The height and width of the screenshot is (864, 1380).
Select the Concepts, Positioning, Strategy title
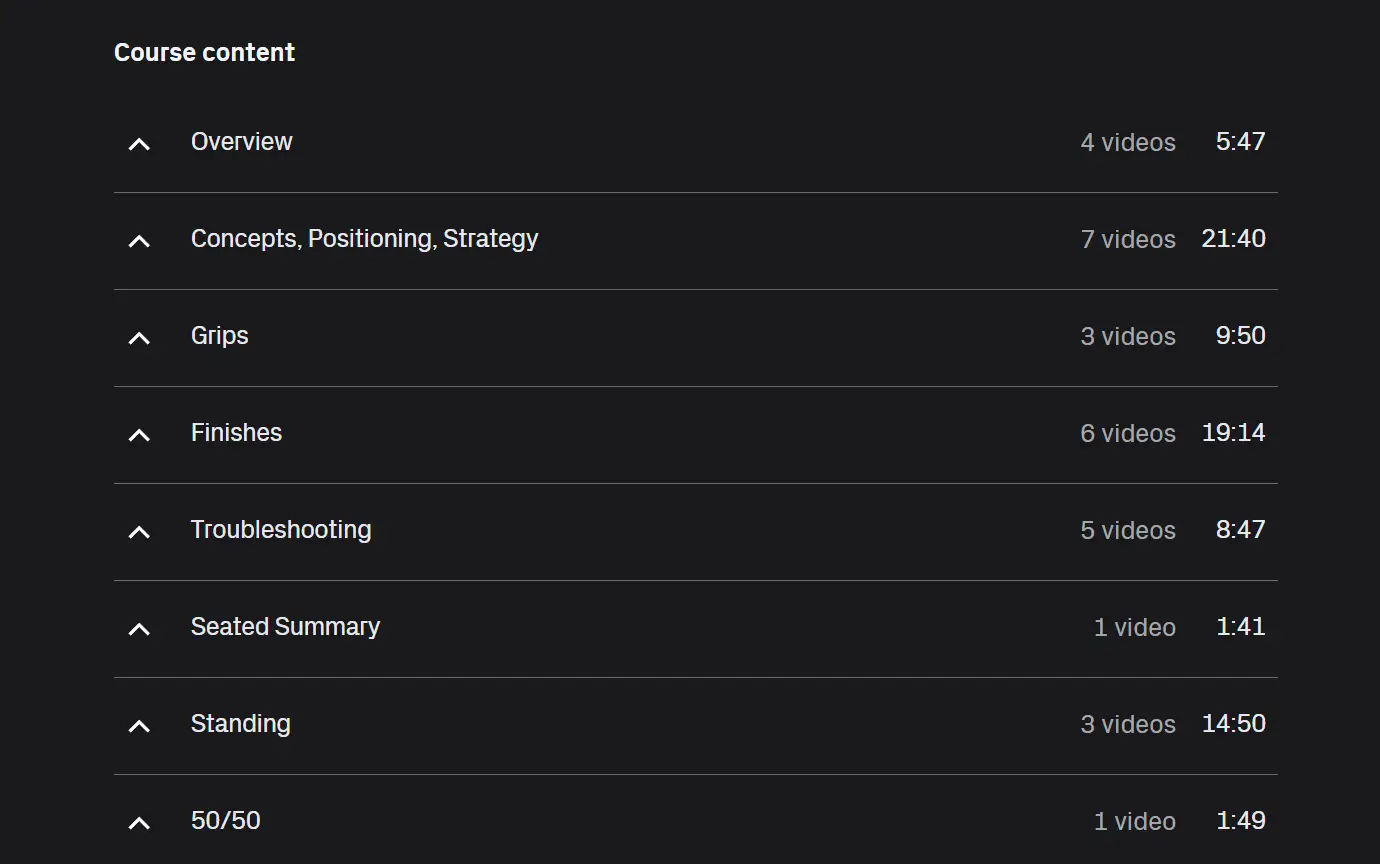[x=364, y=239]
